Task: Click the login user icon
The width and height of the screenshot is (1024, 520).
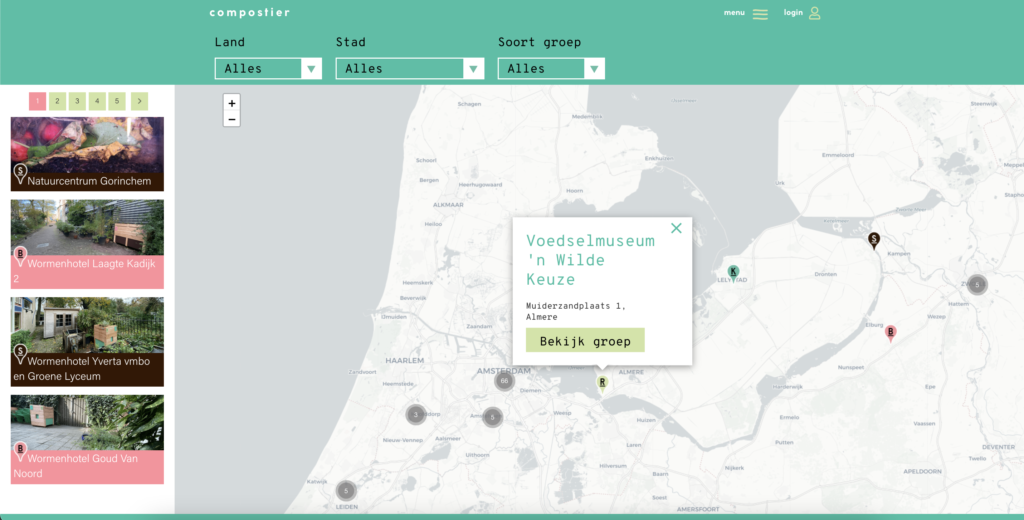Action: tap(814, 13)
